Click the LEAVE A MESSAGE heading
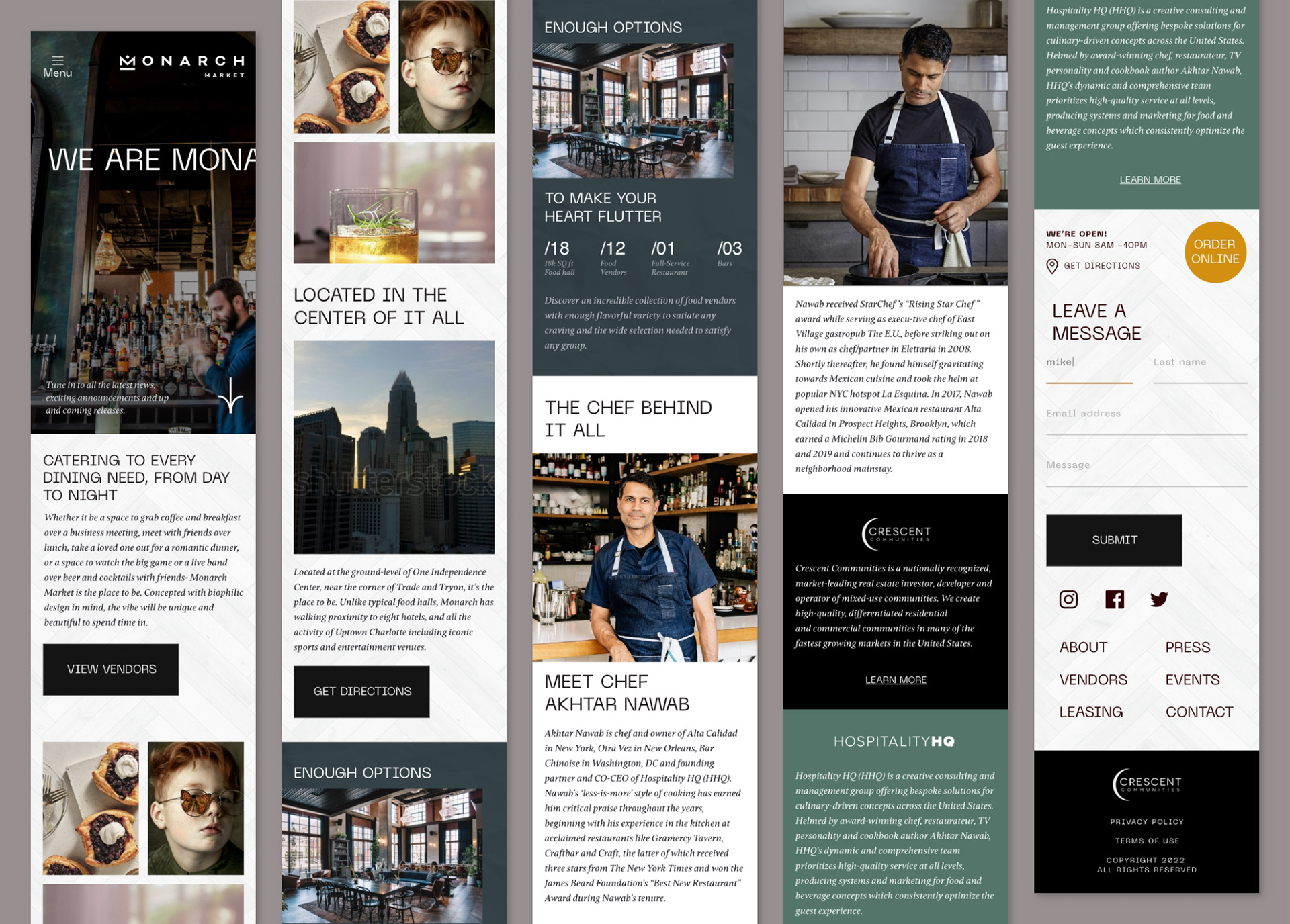Viewport: 1290px width, 924px height. 1096,322
